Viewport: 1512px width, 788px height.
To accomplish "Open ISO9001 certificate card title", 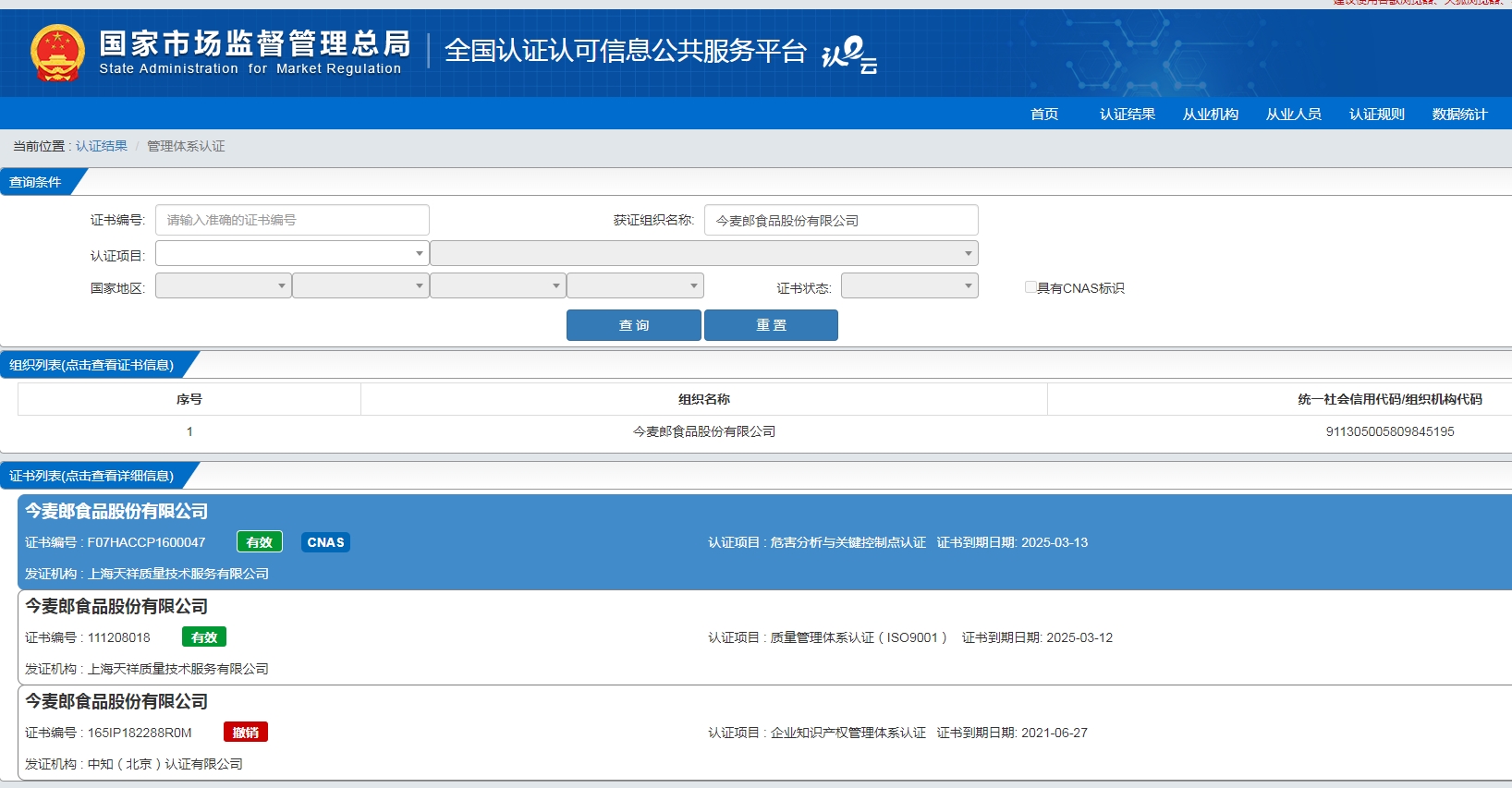I will (x=116, y=606).
